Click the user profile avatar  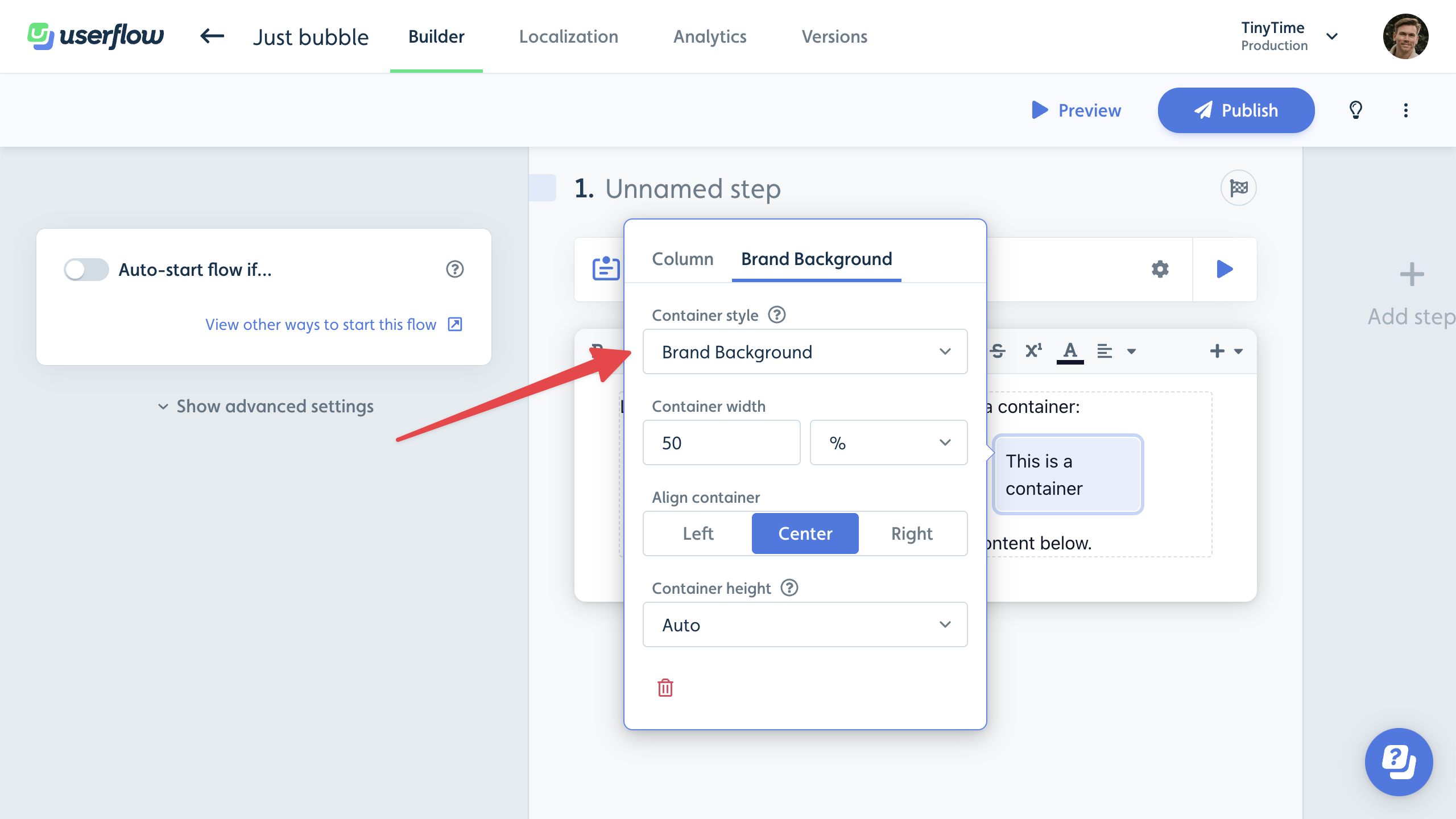tap(1405, 36)
